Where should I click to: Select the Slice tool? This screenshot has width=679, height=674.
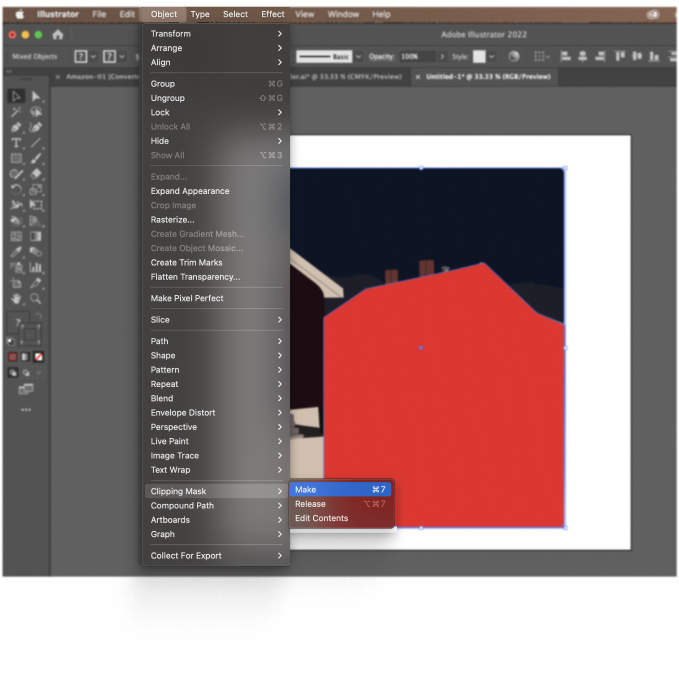coord(36,283)
